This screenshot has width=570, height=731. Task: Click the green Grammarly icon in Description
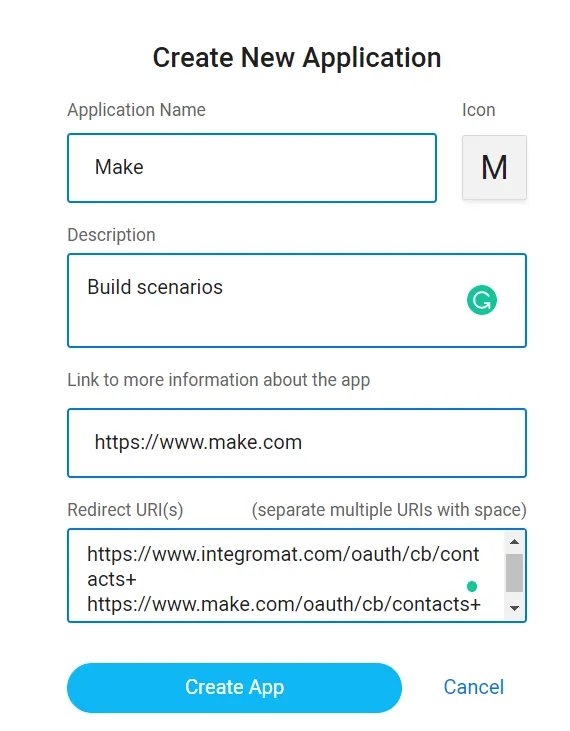coord(481,300)
